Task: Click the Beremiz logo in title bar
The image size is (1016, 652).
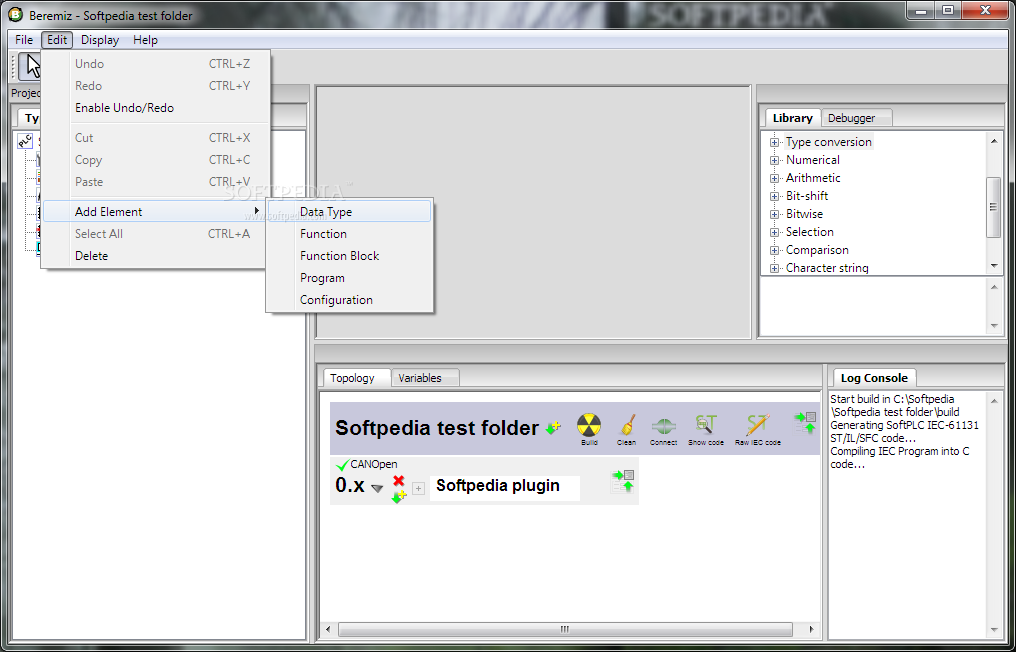Action: (15, 14)
